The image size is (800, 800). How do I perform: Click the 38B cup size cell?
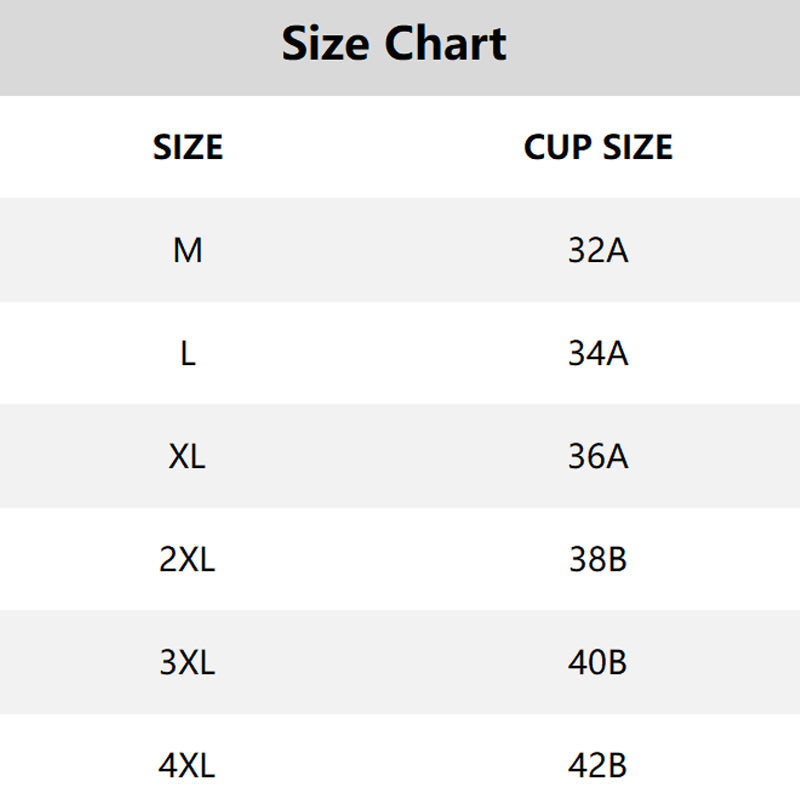click(x=598, y=559)
